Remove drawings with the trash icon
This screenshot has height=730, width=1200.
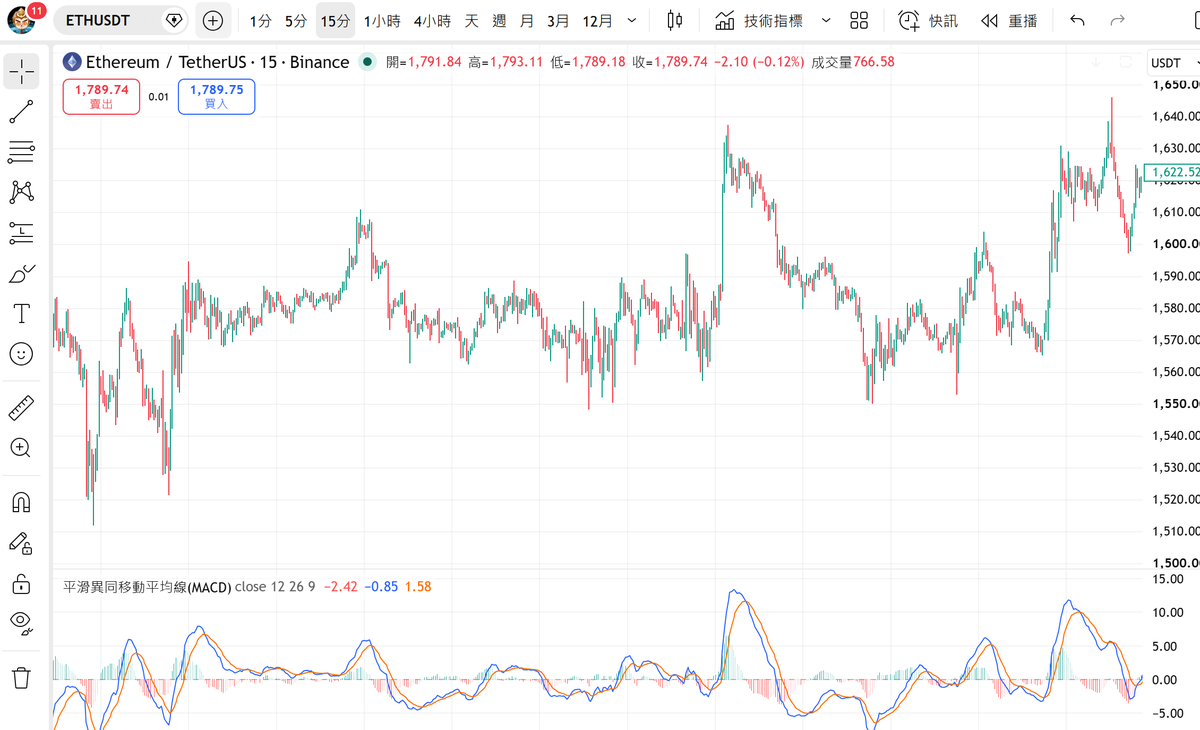21,678
